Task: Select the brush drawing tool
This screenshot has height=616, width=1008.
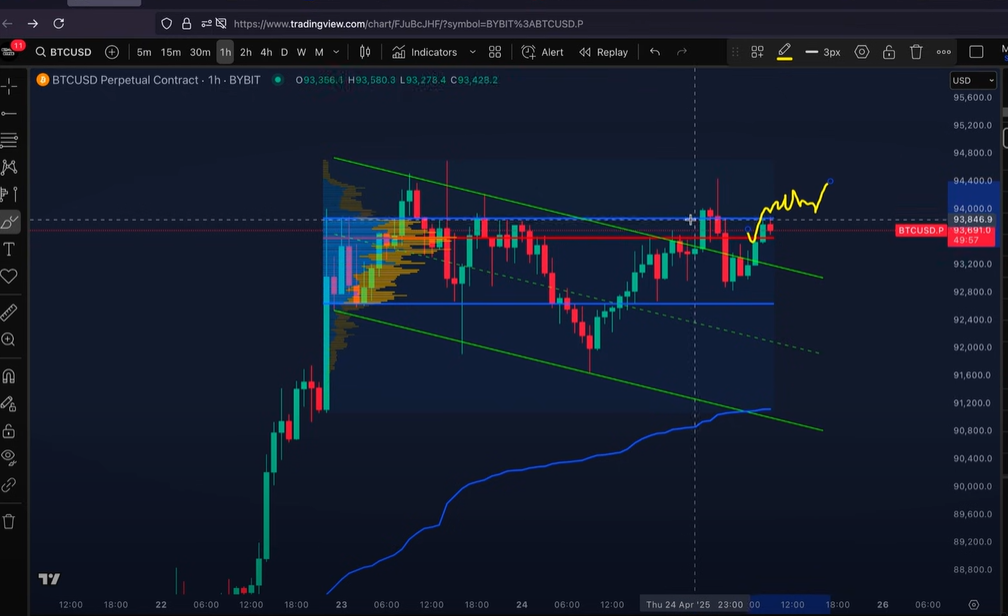Action: coord(9,222)
